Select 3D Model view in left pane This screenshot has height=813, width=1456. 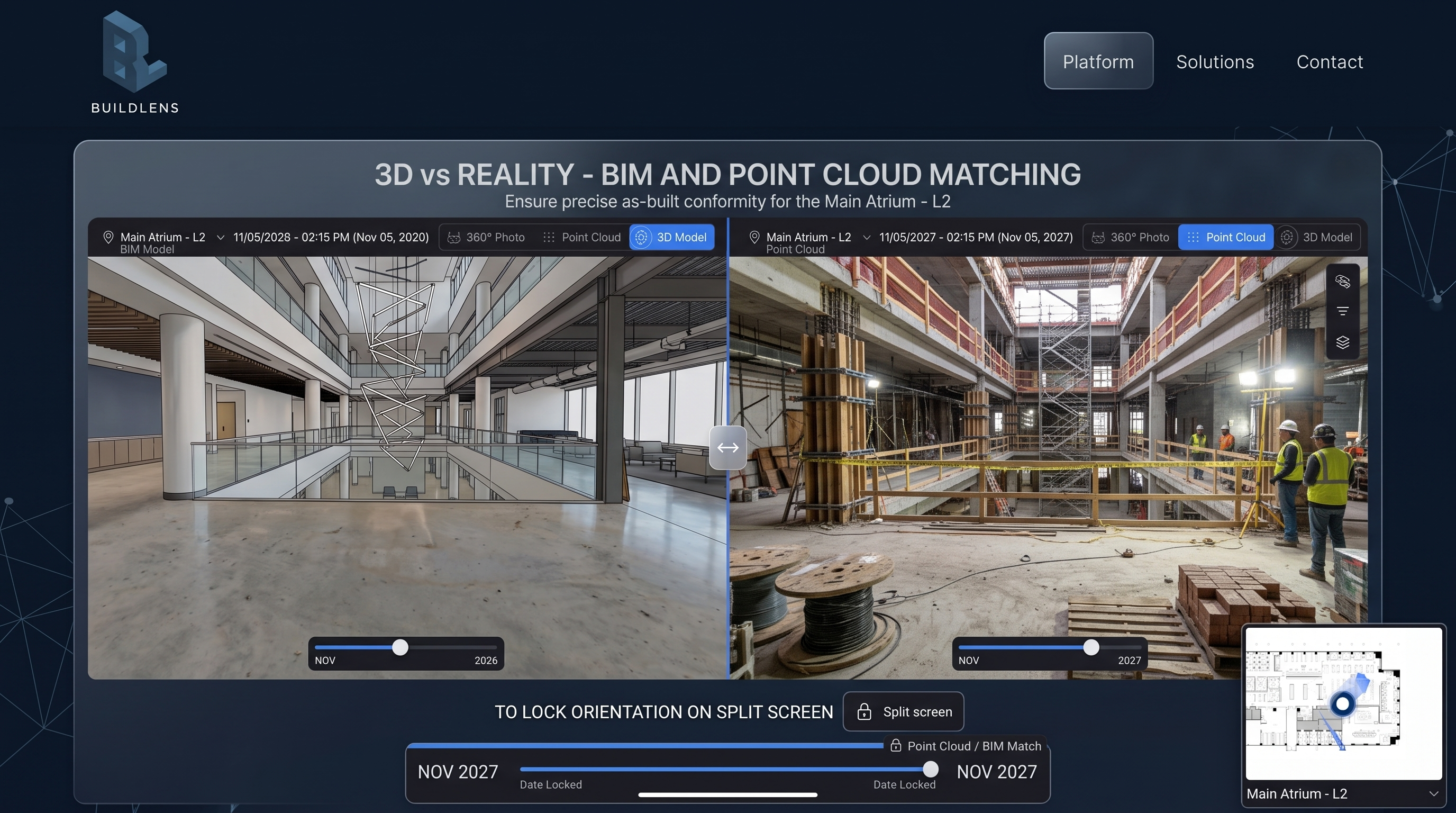(671, 238)
